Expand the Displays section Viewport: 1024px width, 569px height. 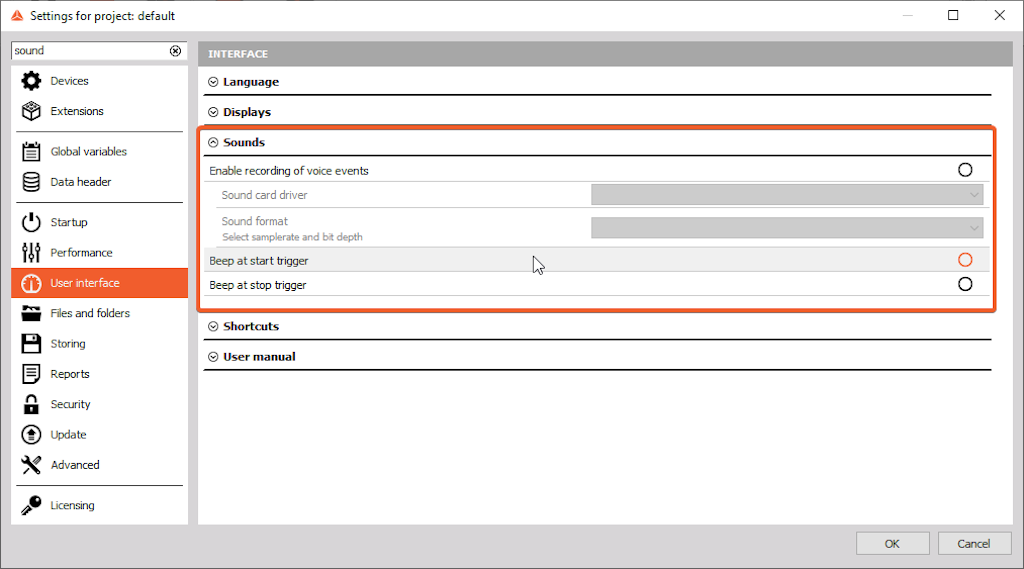[x=213, y=112]
